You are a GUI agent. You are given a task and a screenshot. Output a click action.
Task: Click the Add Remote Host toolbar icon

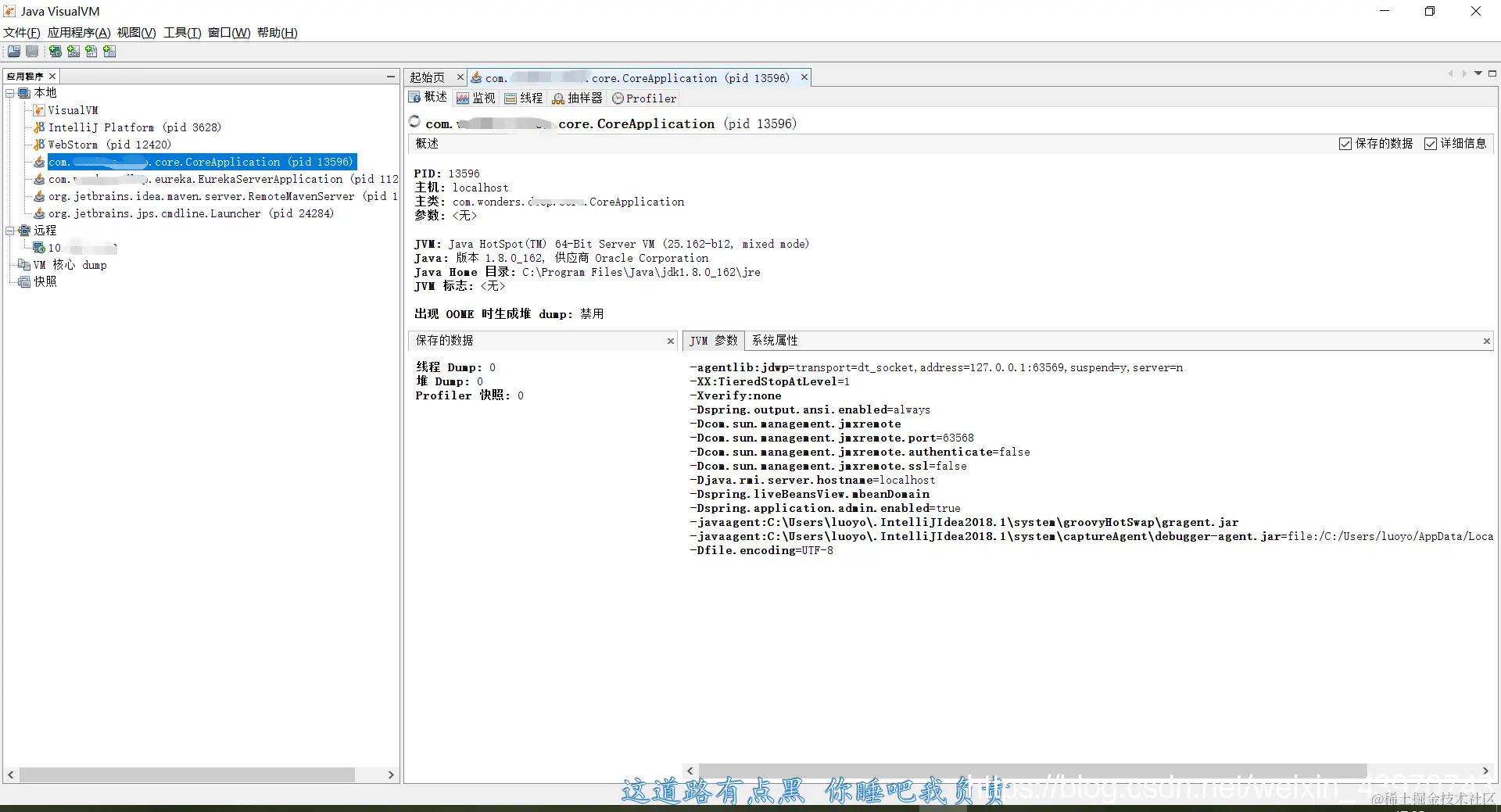[56, 52]
